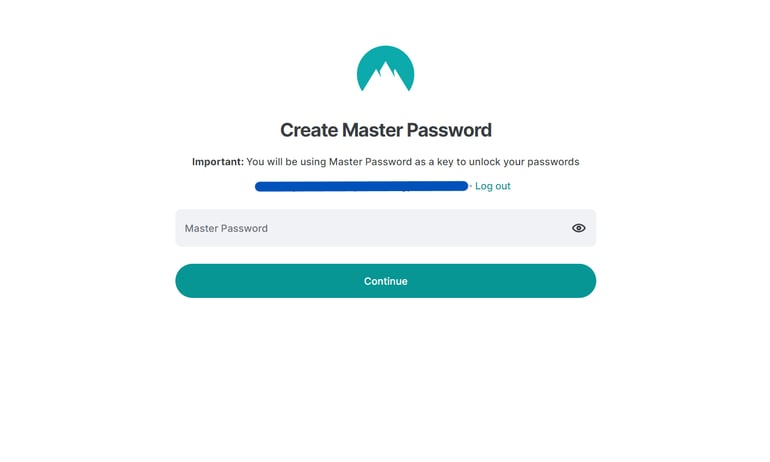Viewport: 770px width, 462px height.
Task: Show the master password using eye icon
Action: (578, 228)
